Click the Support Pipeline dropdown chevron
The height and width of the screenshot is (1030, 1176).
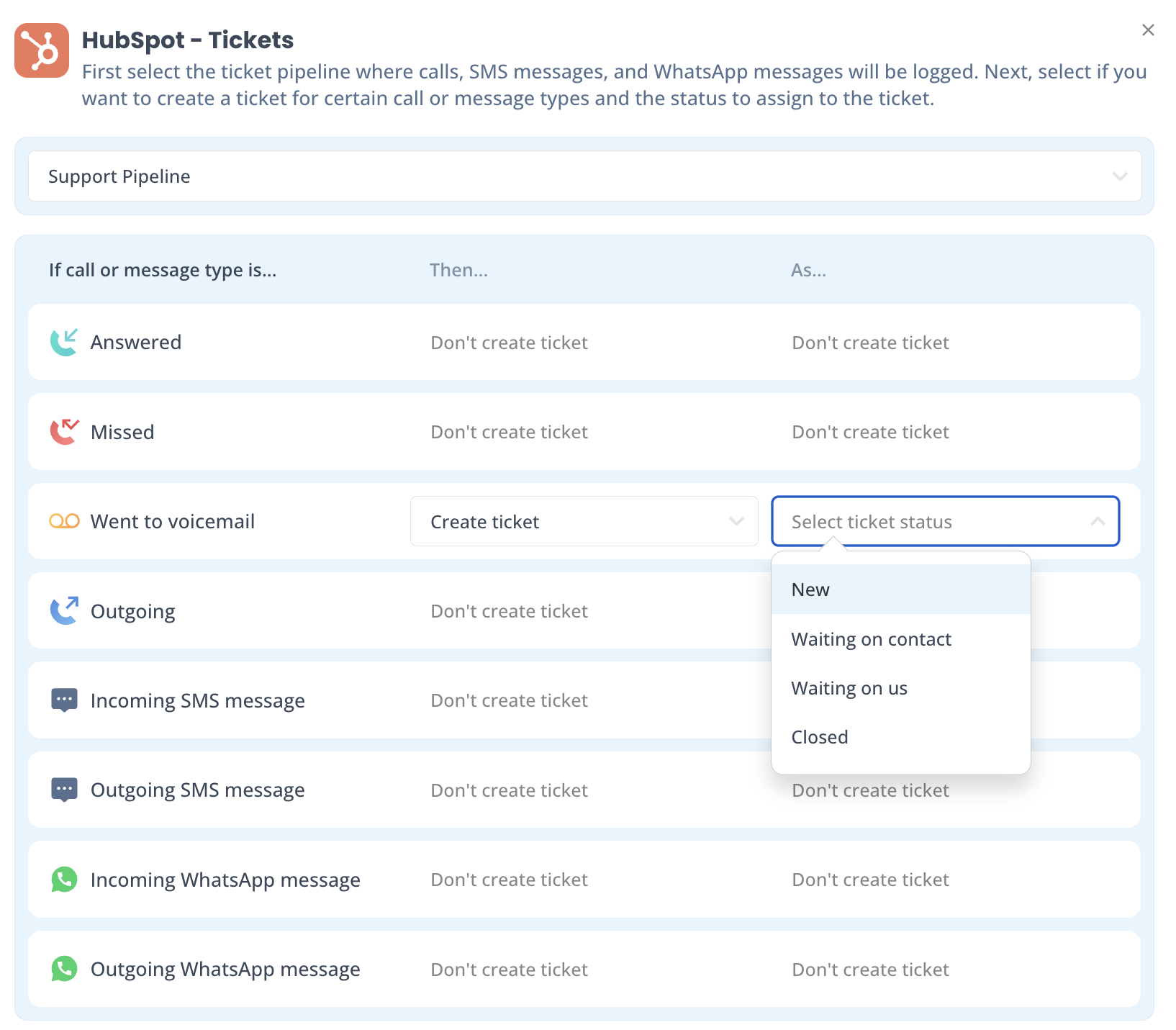coord(1120,176)
